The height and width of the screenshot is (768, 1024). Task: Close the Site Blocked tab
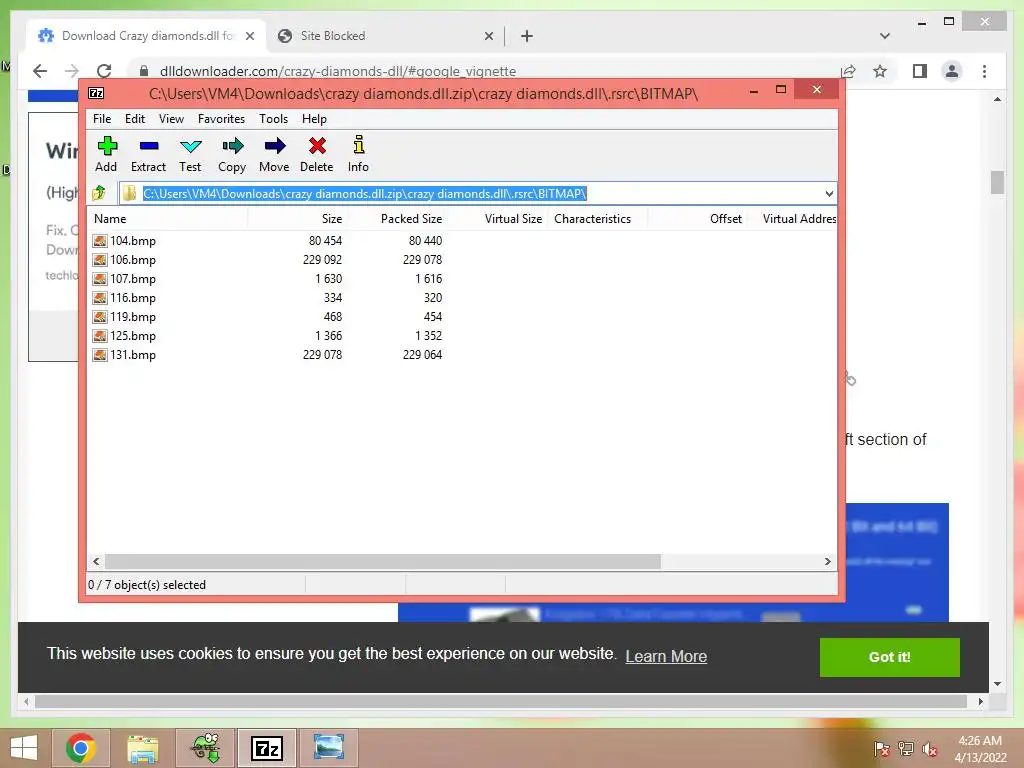(x=488, y=36)
